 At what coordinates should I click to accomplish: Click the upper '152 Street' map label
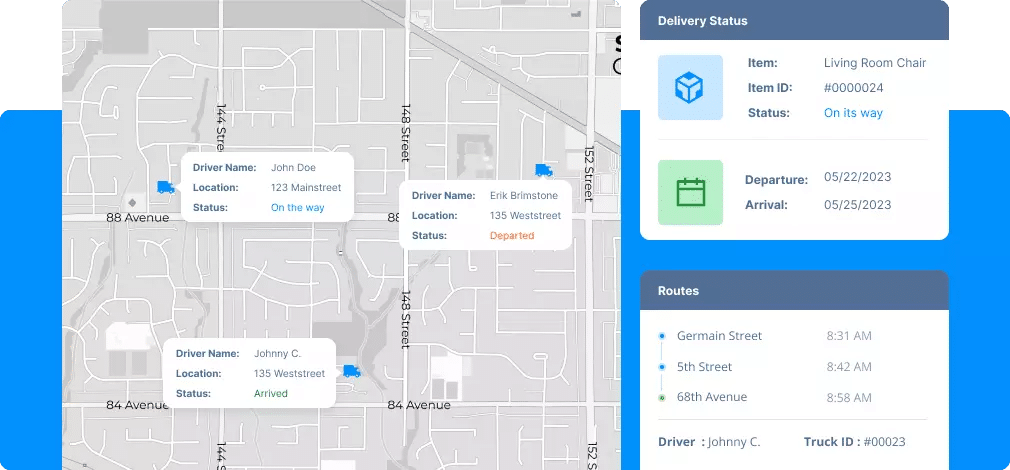tap(588, 174)
